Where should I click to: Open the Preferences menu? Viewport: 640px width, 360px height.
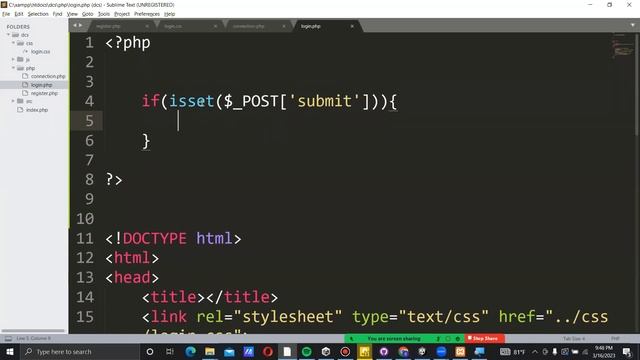[147, 14]
